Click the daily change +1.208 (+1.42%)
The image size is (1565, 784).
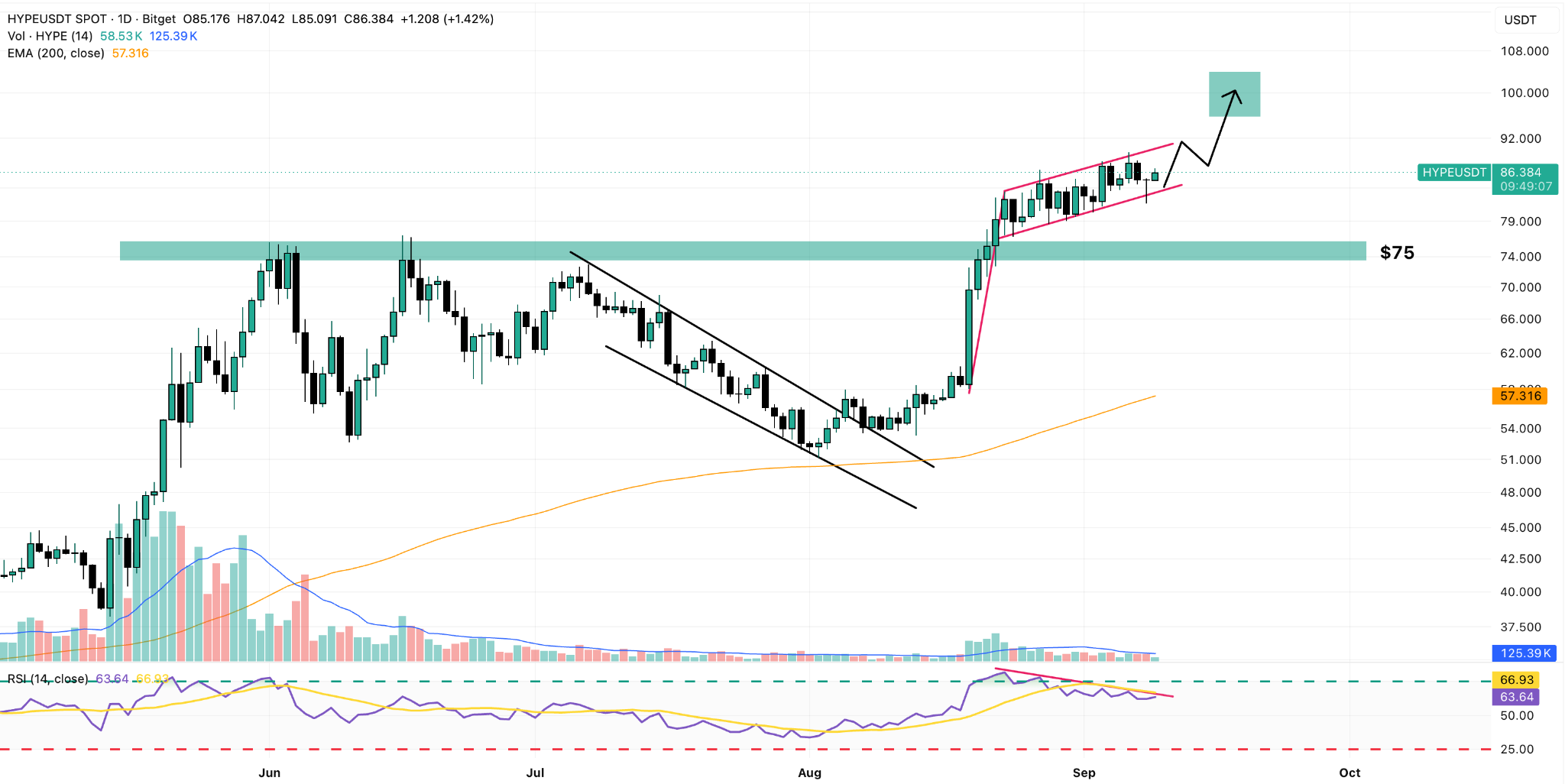[447, 19]
